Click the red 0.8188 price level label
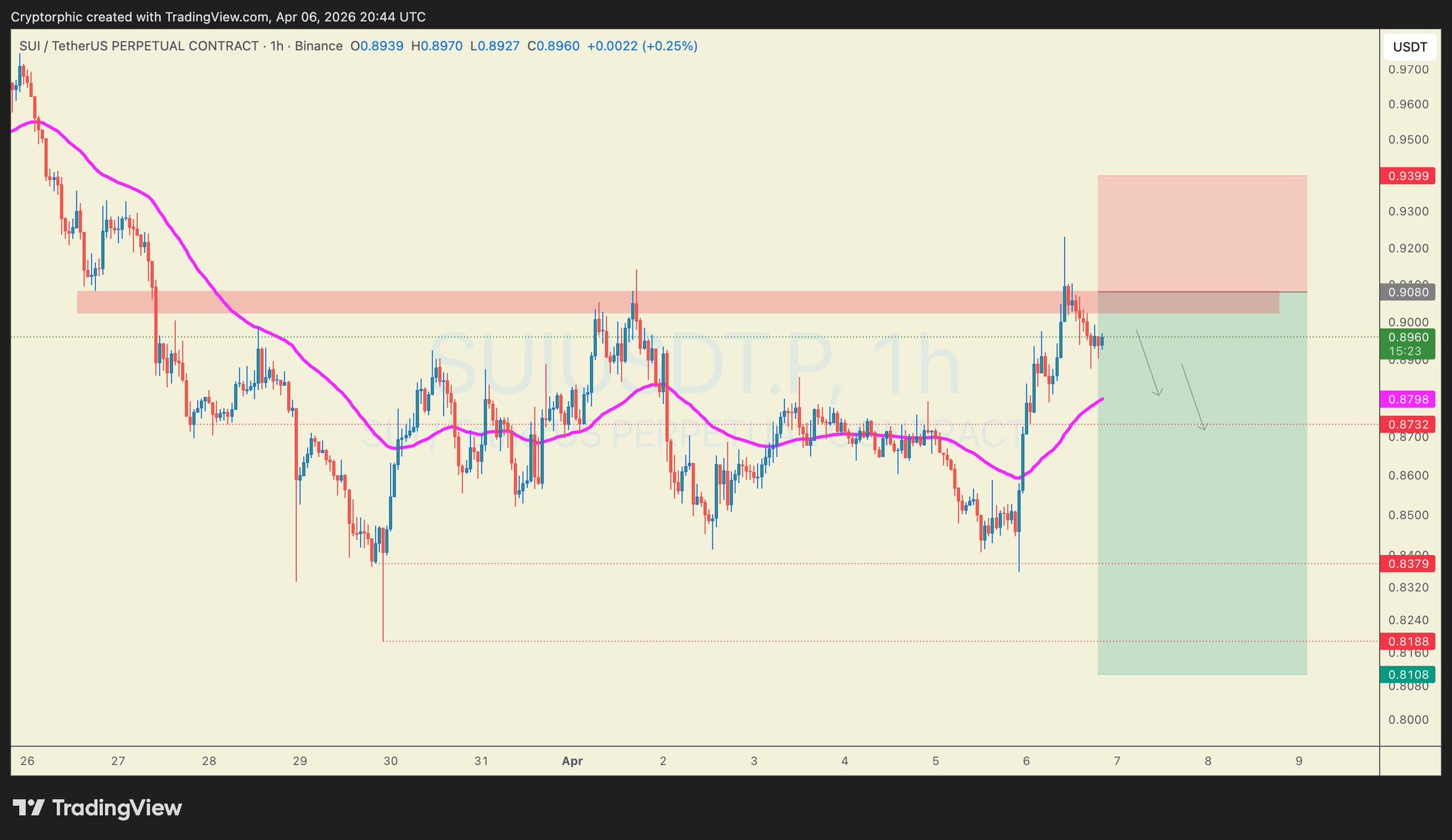This screenshot has width=1452, height=840. click(1407, 642)
